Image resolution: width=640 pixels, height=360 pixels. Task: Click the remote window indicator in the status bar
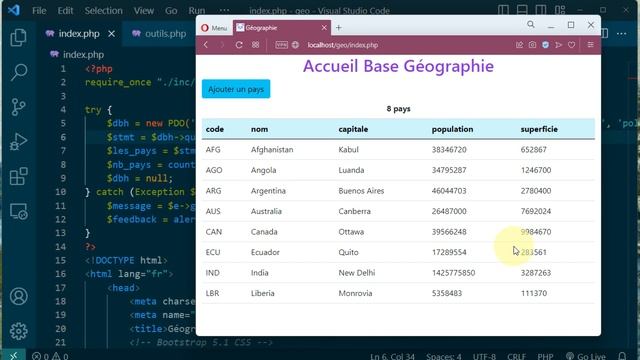[x=13, y=356]
